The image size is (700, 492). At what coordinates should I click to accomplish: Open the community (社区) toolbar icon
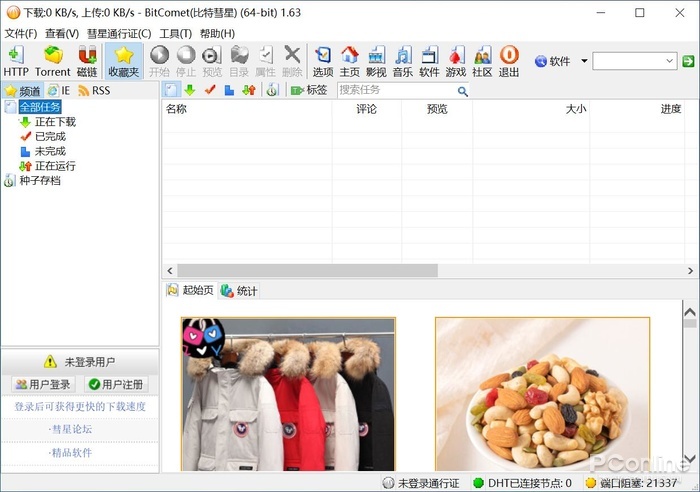point(482,61)
